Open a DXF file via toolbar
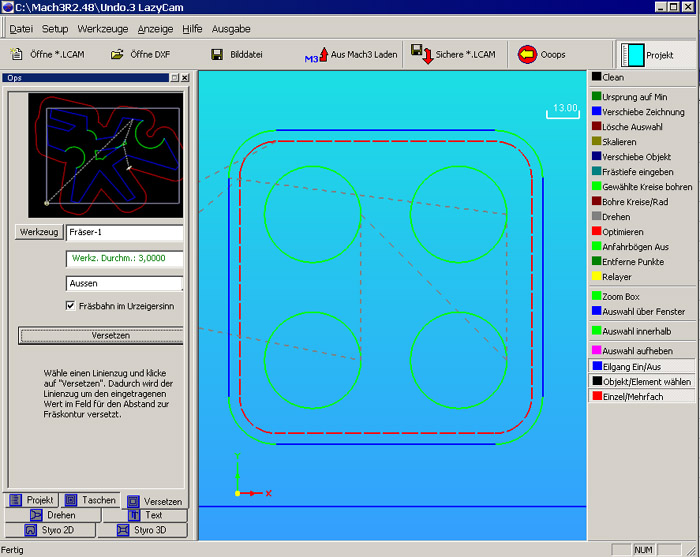This screenshot has width=700, height=557. [x=117, y=54]
